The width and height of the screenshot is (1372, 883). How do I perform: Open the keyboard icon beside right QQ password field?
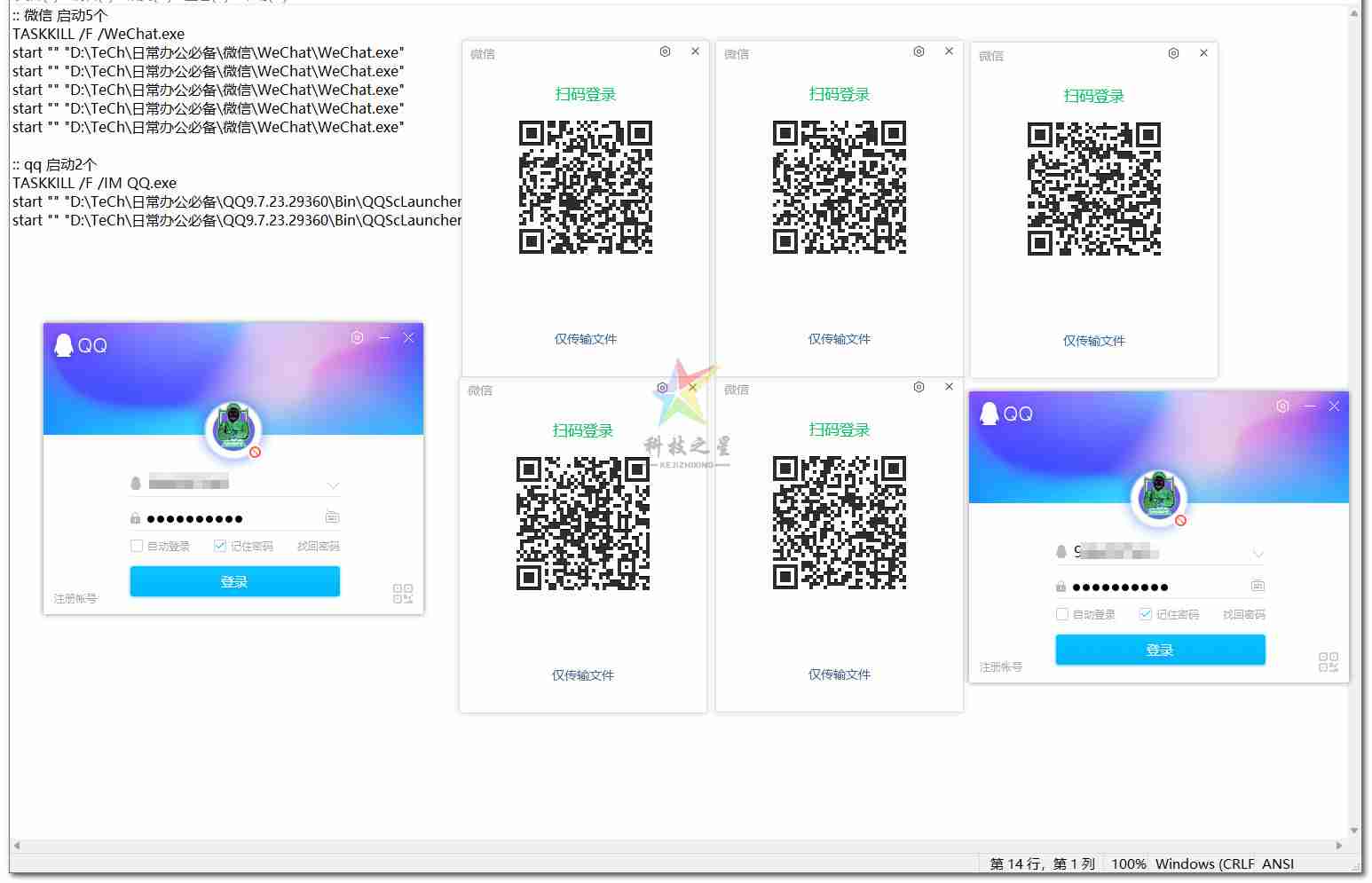1258,586
